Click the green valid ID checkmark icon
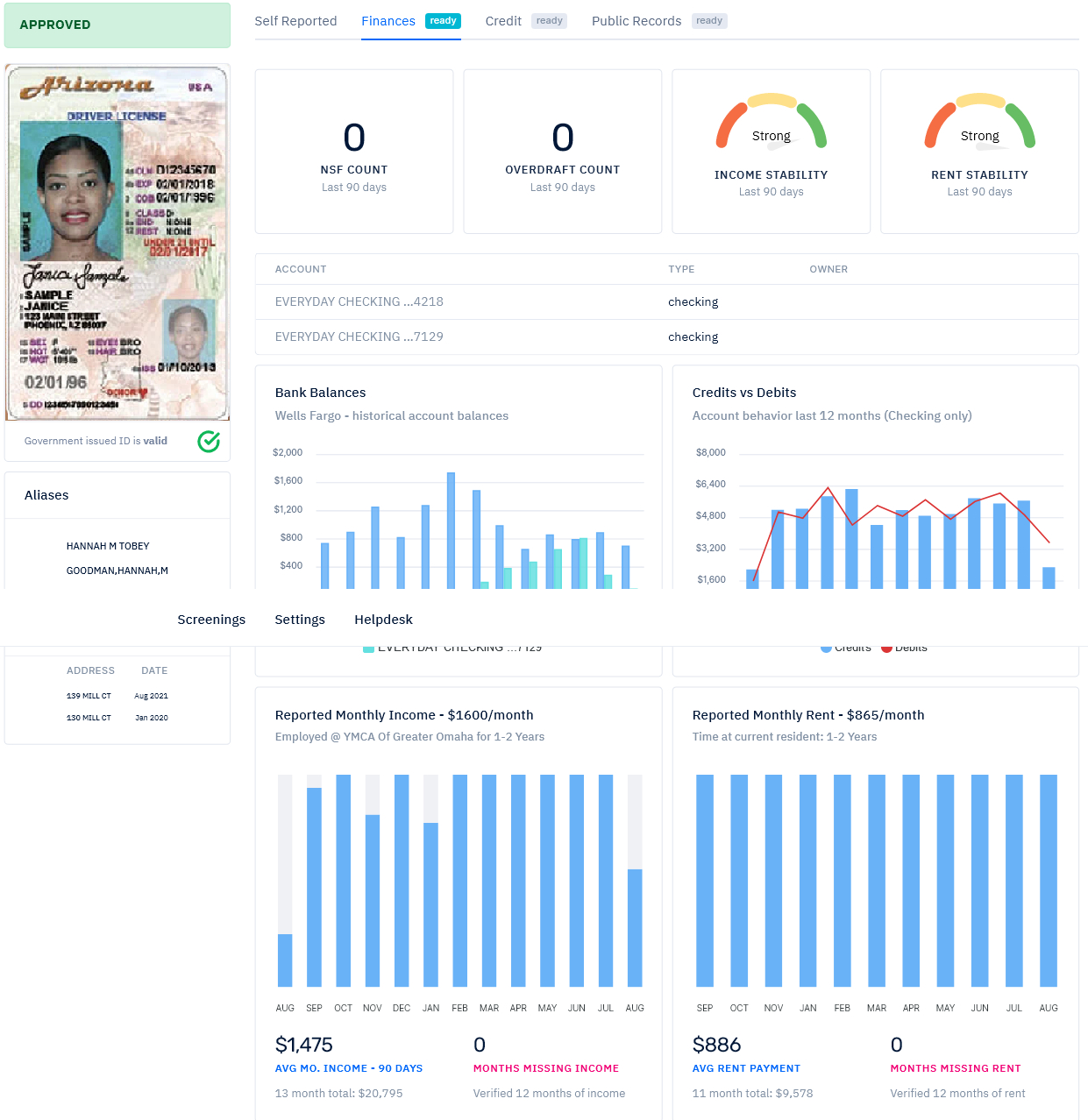 tap(209, 442)
